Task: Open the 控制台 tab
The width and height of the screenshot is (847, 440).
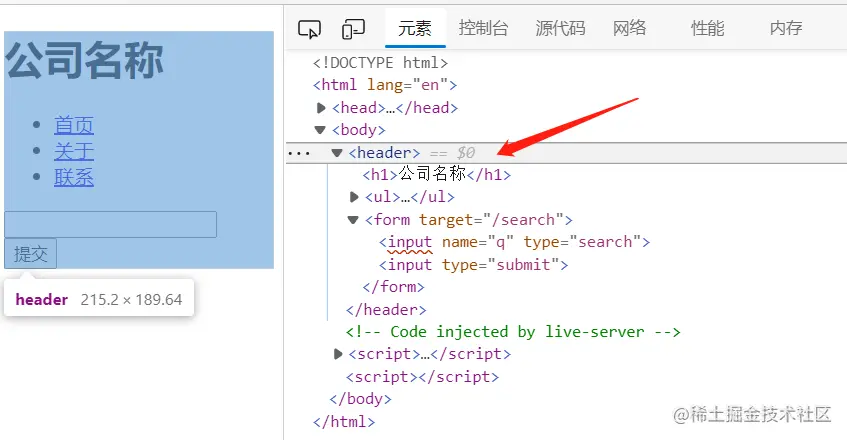Action: click(x=483, y=28)
